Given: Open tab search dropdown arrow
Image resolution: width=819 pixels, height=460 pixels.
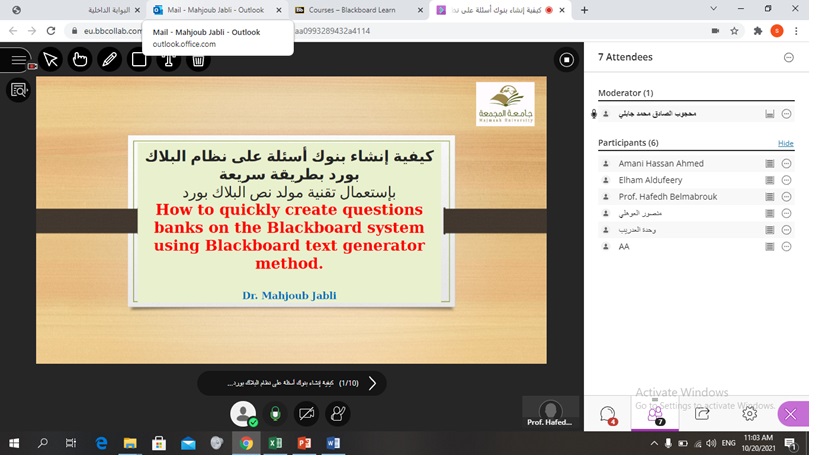Looking at the screenshot, I should (x=713, y=9).
